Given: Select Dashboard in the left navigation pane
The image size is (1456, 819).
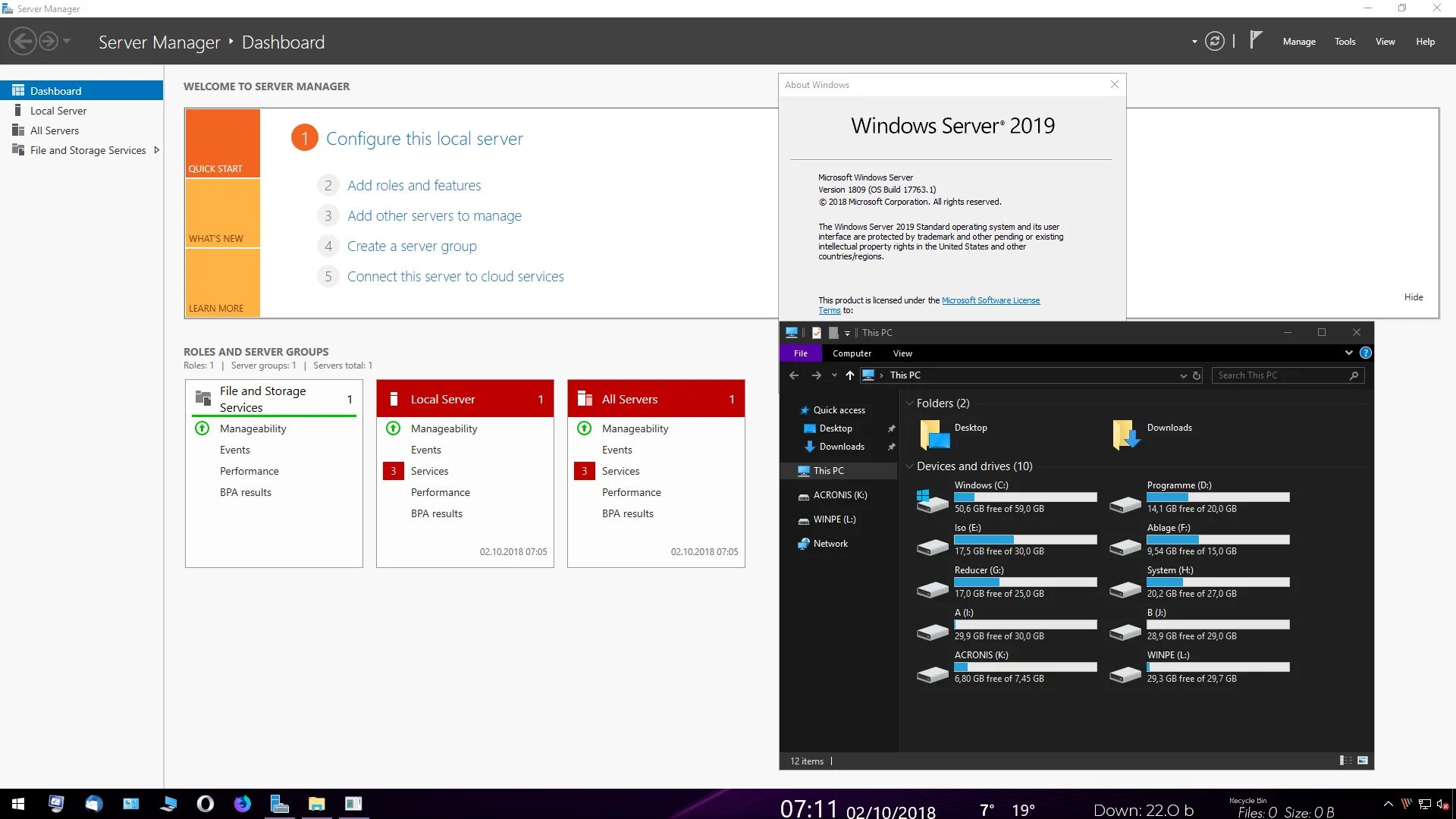Looking at the screenshot, I should click(81, 90).
